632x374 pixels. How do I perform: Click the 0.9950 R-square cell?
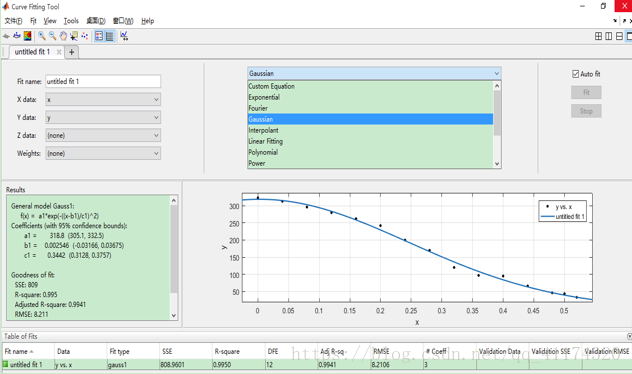pyautogui.click(x=239, y=365)
